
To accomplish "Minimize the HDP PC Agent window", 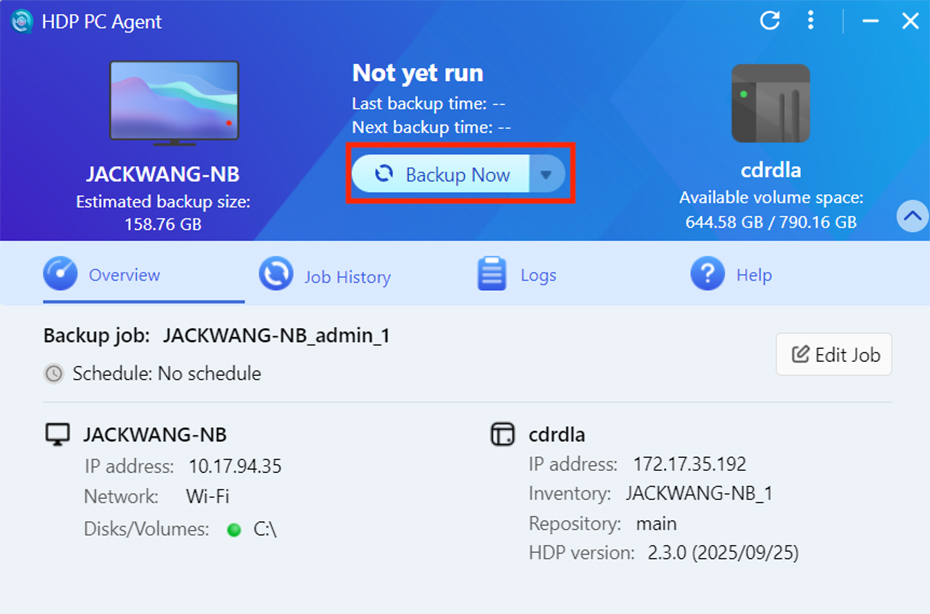I will coord(871,21).
